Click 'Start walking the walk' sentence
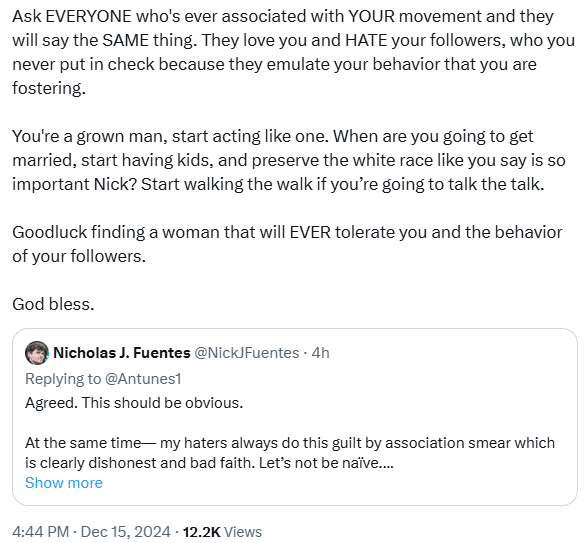The height and width of the screenshot is (543, 587). tap(342, 184)
